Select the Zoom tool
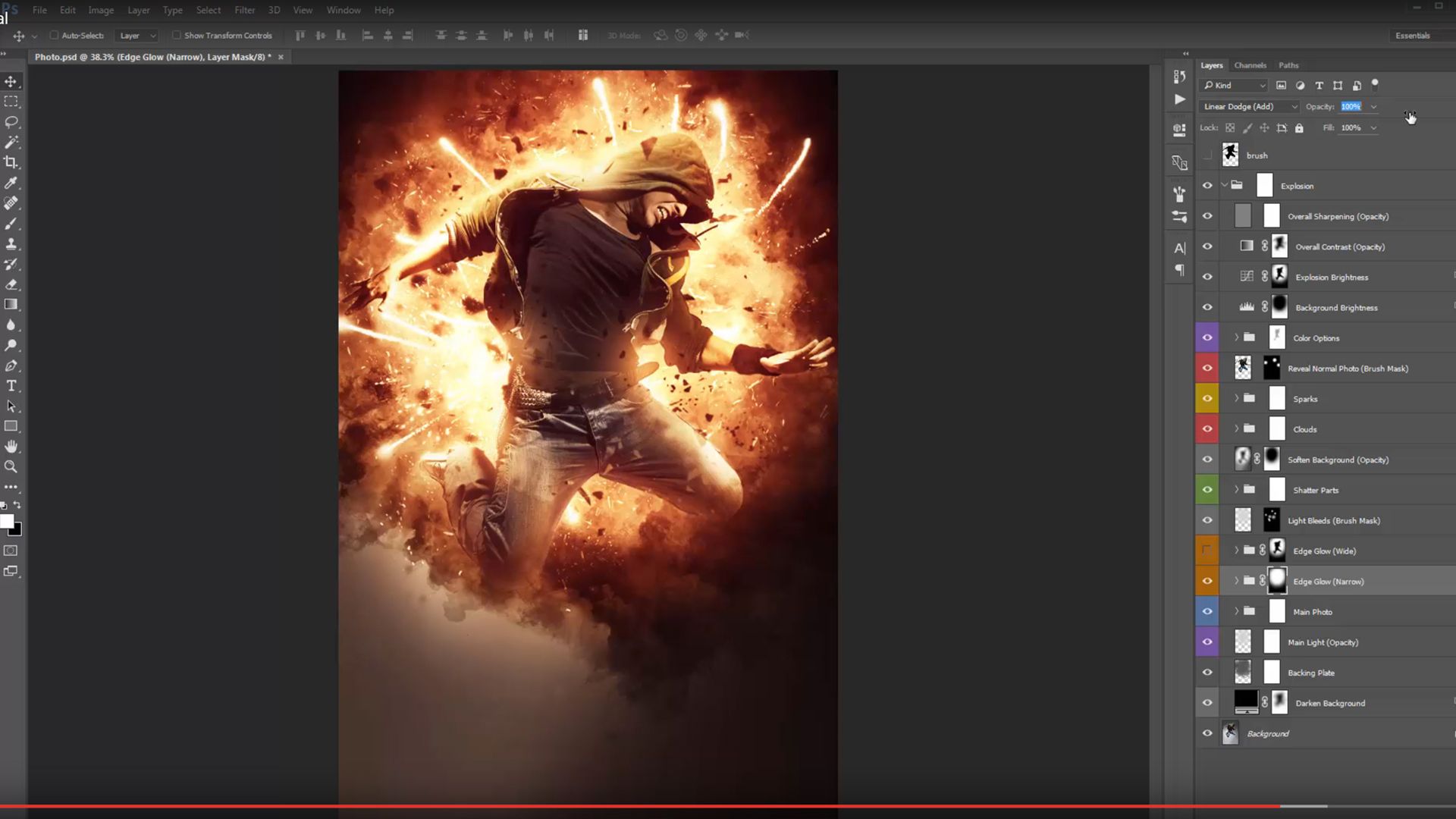Image resolution: width=1456 pixels, height=819 pixels. click(x=11, y=466)
